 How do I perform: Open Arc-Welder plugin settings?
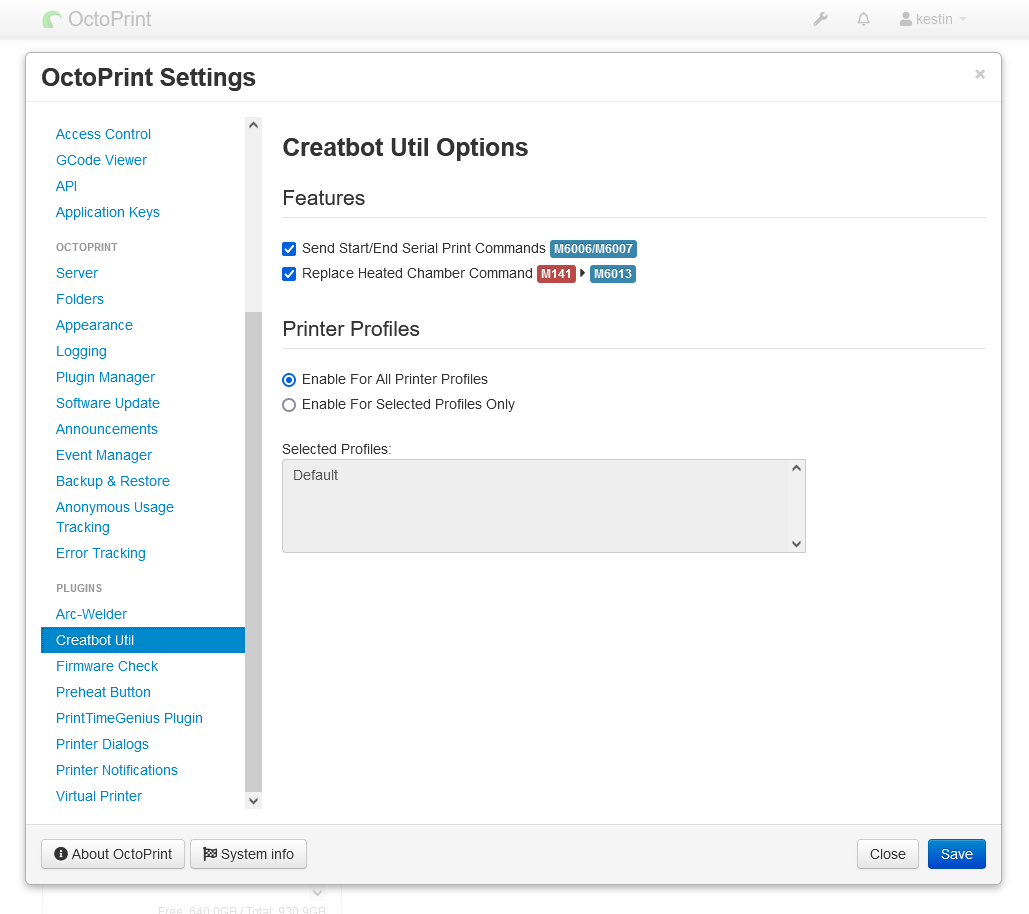91,614
